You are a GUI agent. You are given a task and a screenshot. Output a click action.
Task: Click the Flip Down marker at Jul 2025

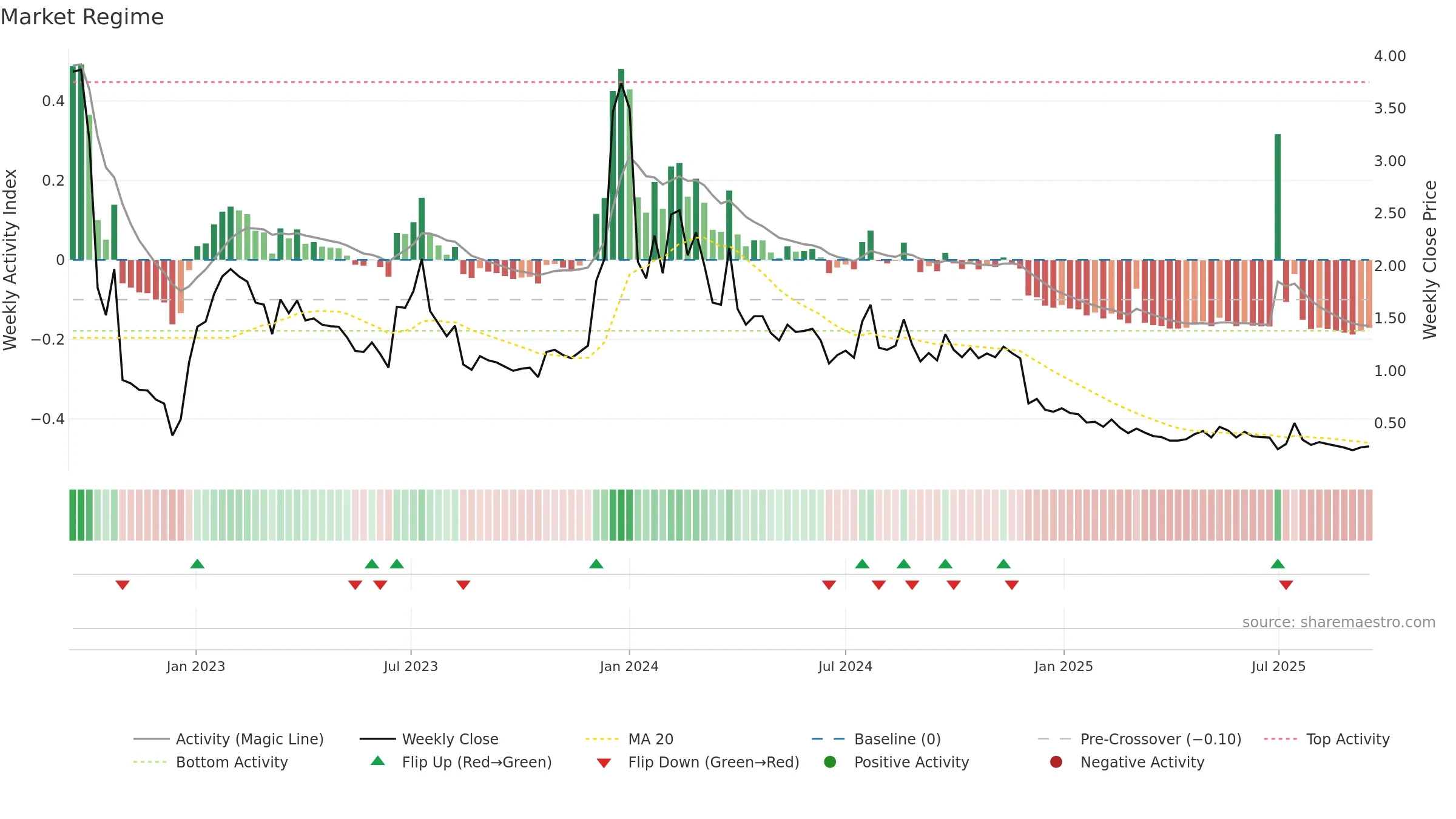click(x=1286, y=585)
